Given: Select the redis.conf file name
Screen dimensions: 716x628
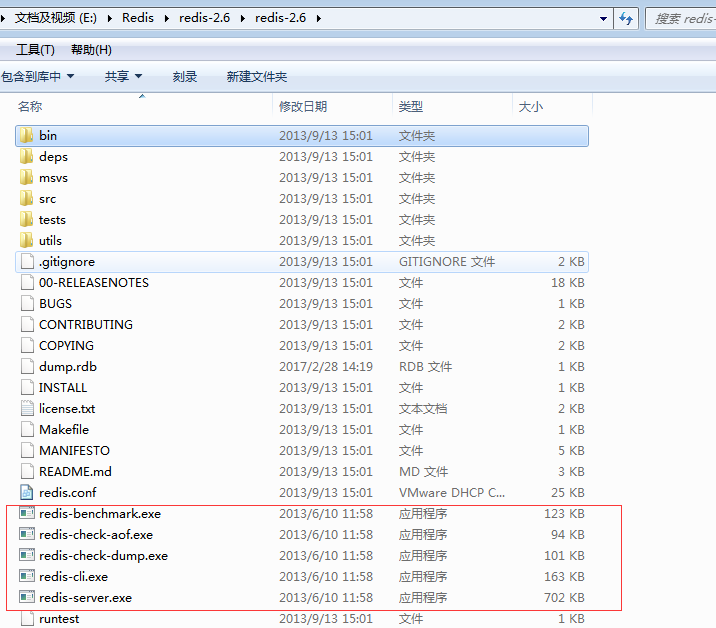Looking at the screenshot, I should point(68,492).
